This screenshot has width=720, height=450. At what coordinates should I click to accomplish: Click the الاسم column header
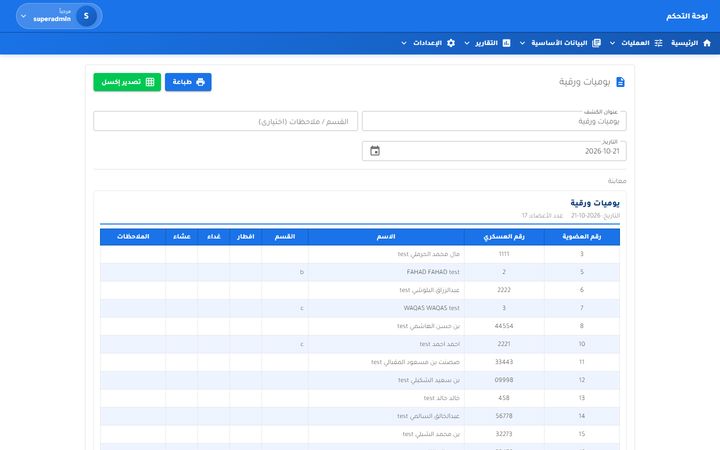(386, 236)
